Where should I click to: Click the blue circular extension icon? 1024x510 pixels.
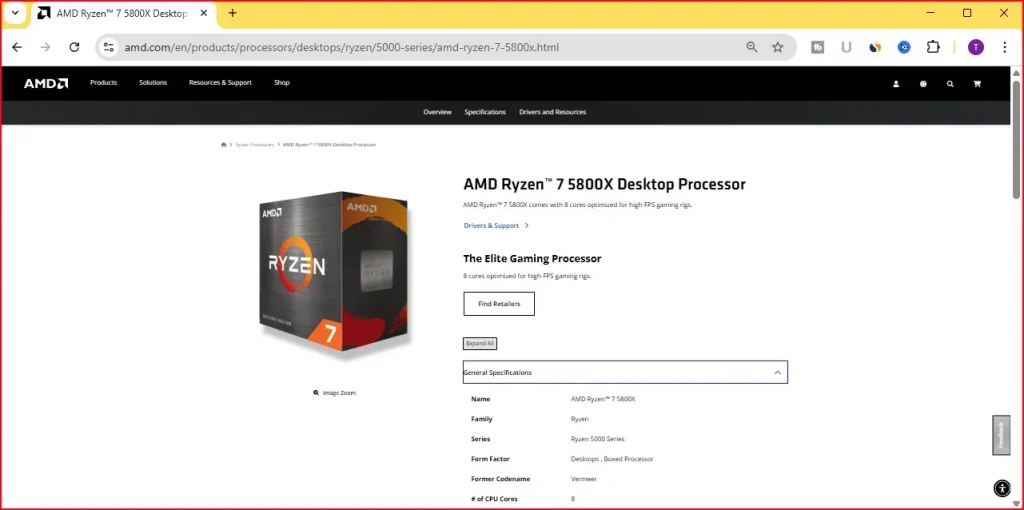coord(904,47)
